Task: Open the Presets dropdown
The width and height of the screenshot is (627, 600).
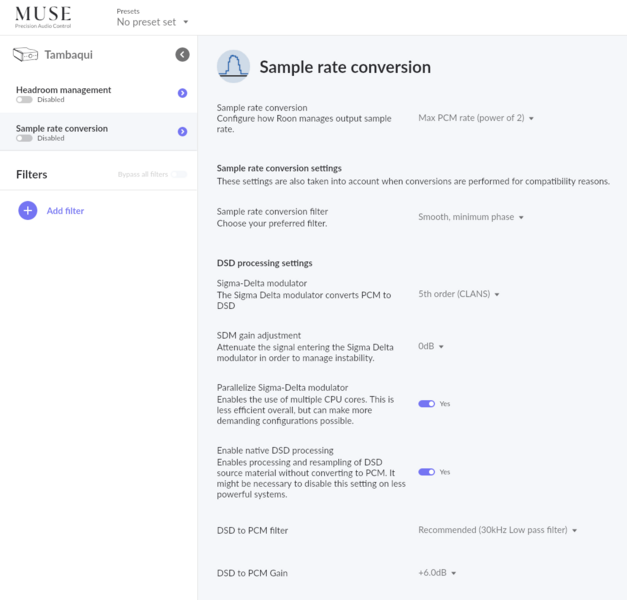Action: [x=152, y=22]
